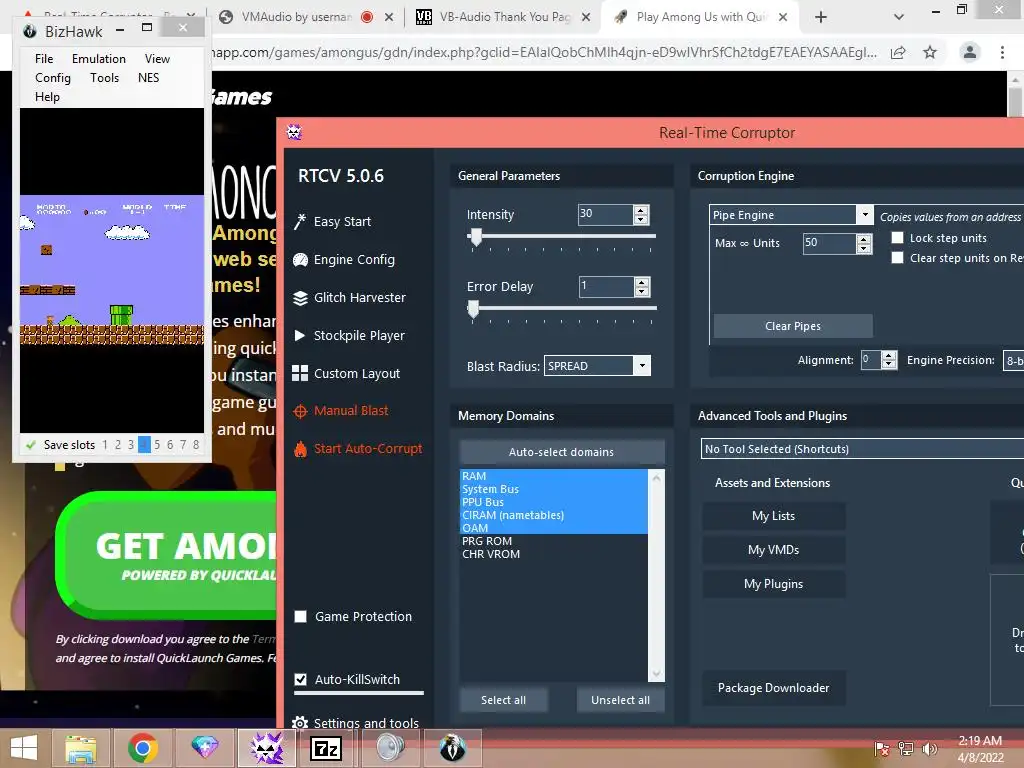1024x768 pixels.
Task: Click the Action Center flag tray icon
Action: coord(882,749)
